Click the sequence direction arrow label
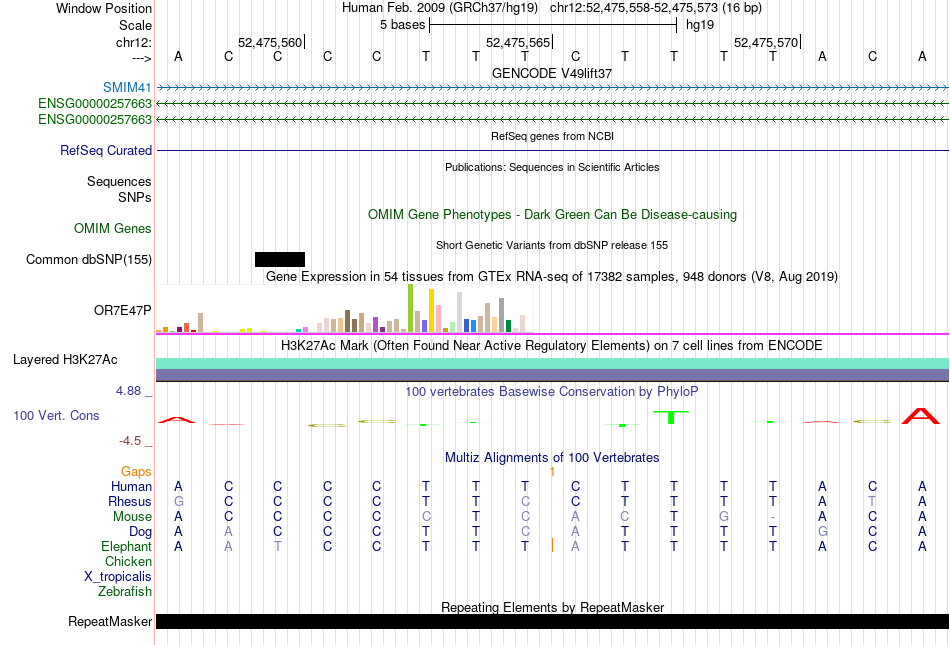Viewport: 950px width, 645px height. tap(142, 58)
